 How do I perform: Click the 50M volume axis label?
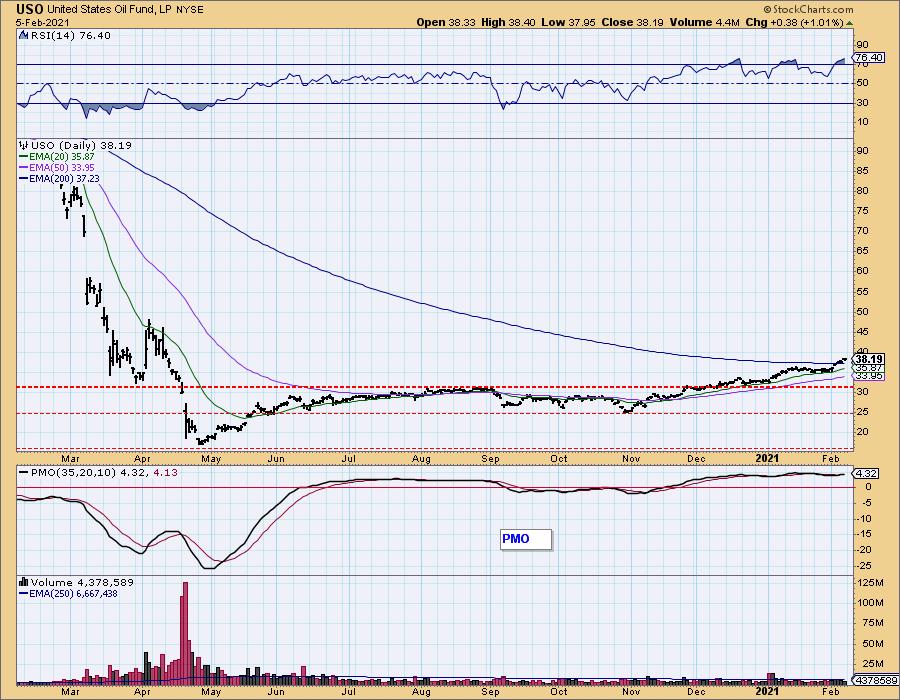tap(873, 644)
